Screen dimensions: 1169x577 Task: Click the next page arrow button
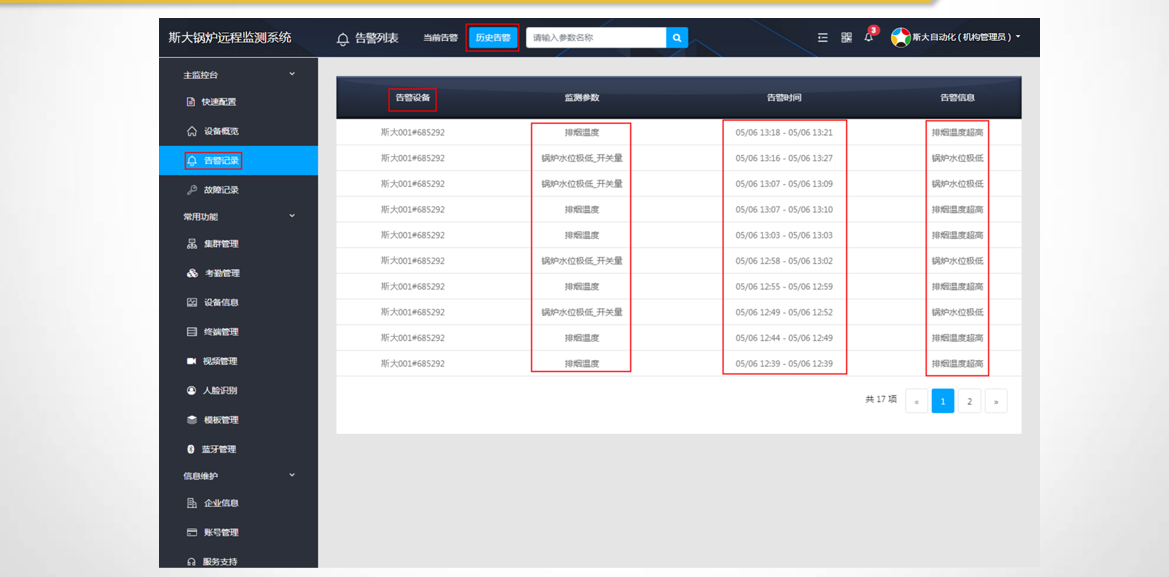(x=995, y=402)
